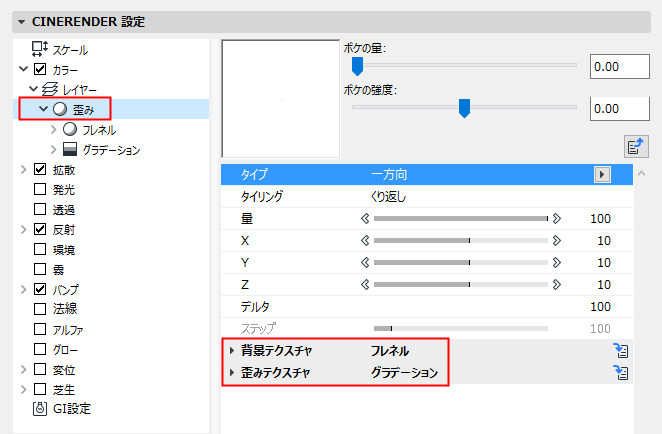Uncheck the 反射 checkbox
Viewport: 662px width, 434px height.
pos(40,229)
